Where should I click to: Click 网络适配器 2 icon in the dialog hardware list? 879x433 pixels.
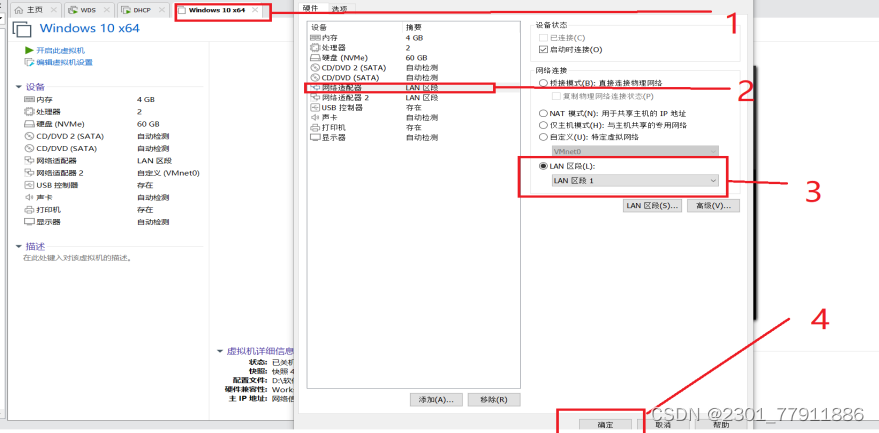(x=314, y=98)
